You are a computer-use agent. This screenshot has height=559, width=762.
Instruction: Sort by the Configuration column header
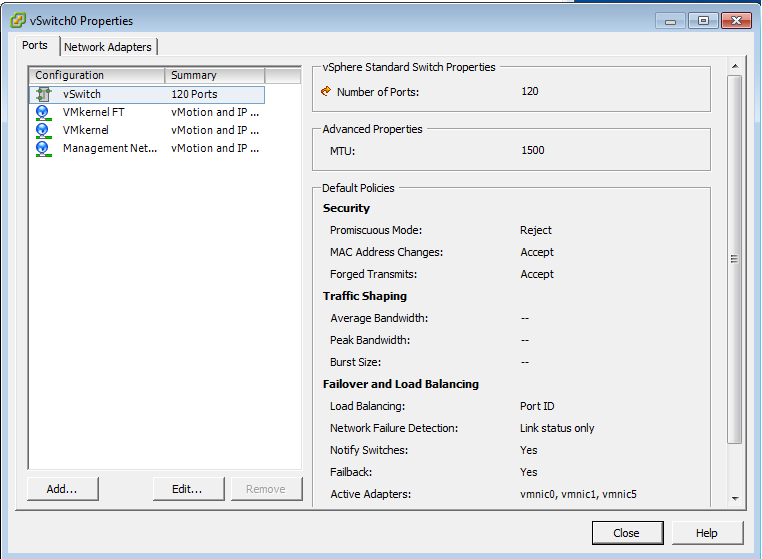click(x=97, y=75)
